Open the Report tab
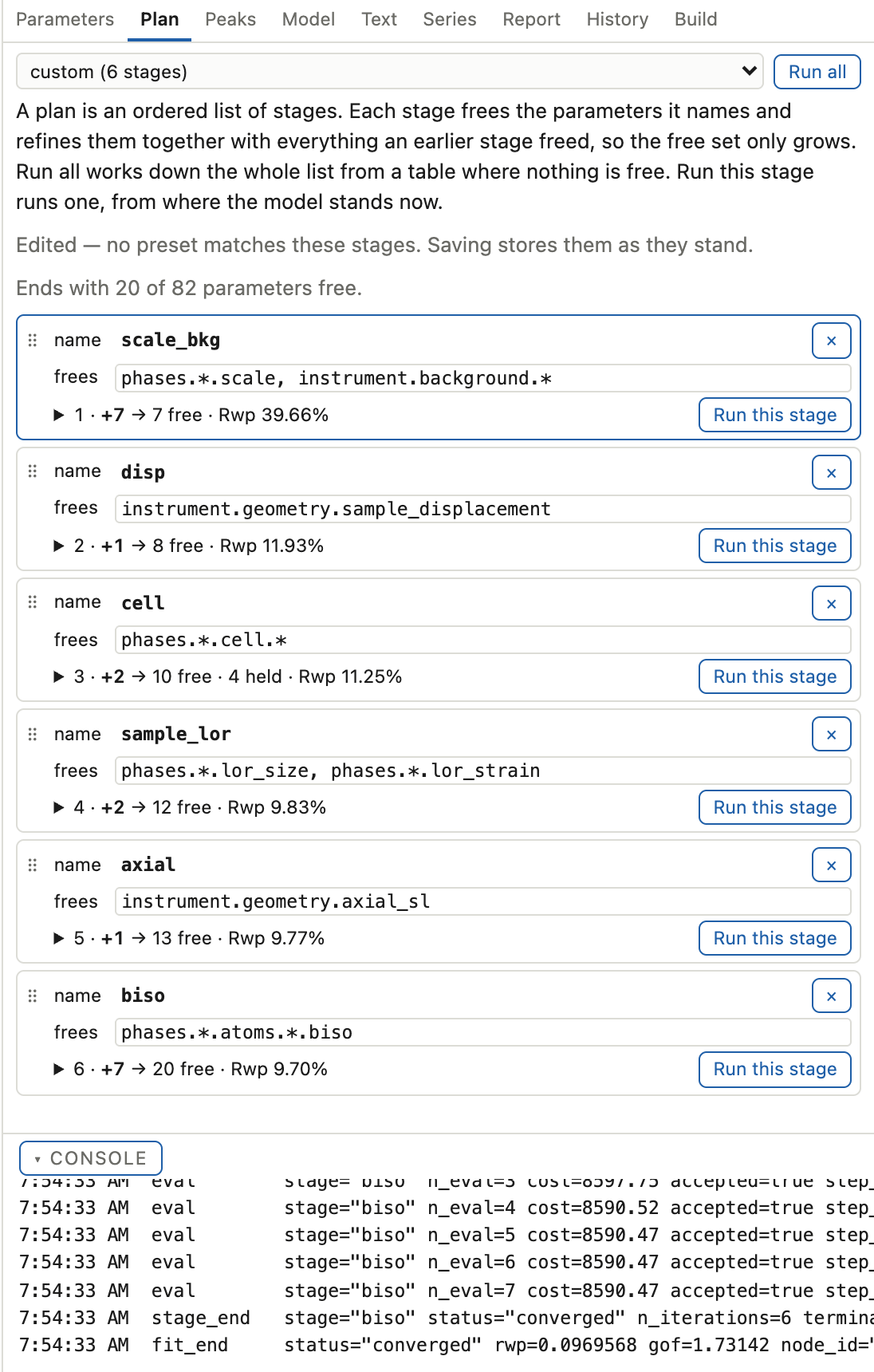 (531, 19)
